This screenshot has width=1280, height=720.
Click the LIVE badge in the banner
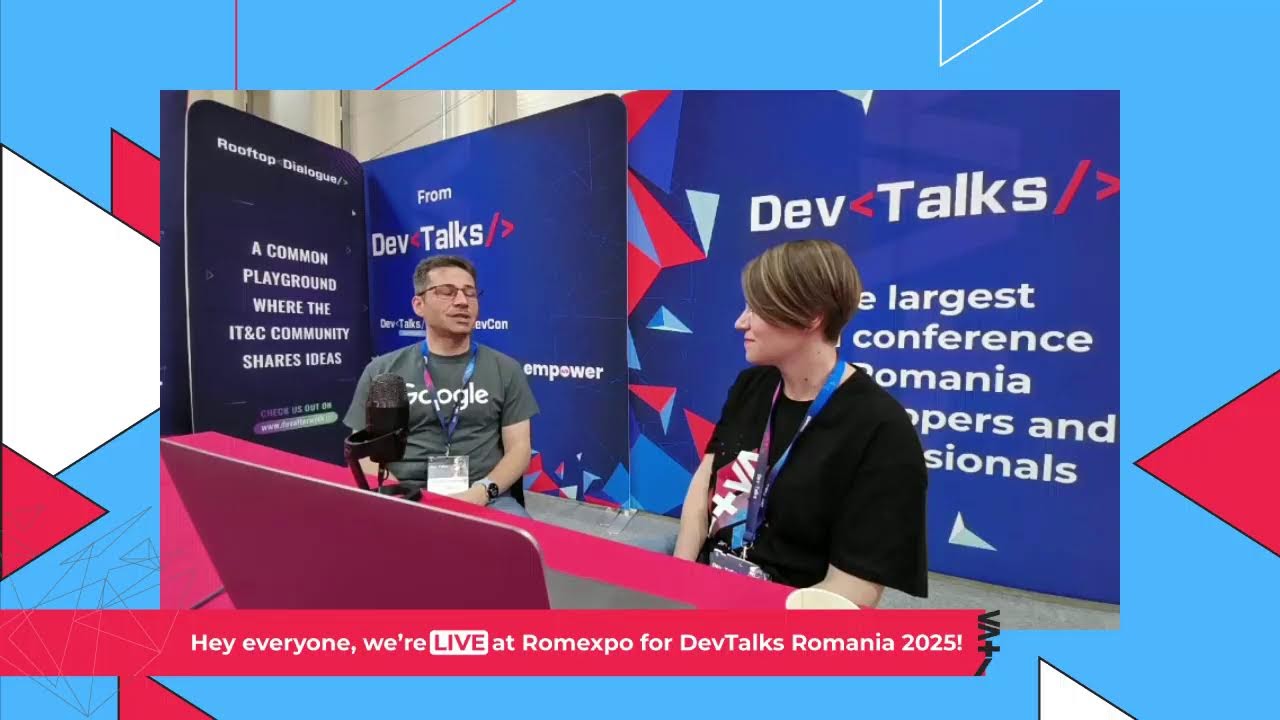point(459,642)
